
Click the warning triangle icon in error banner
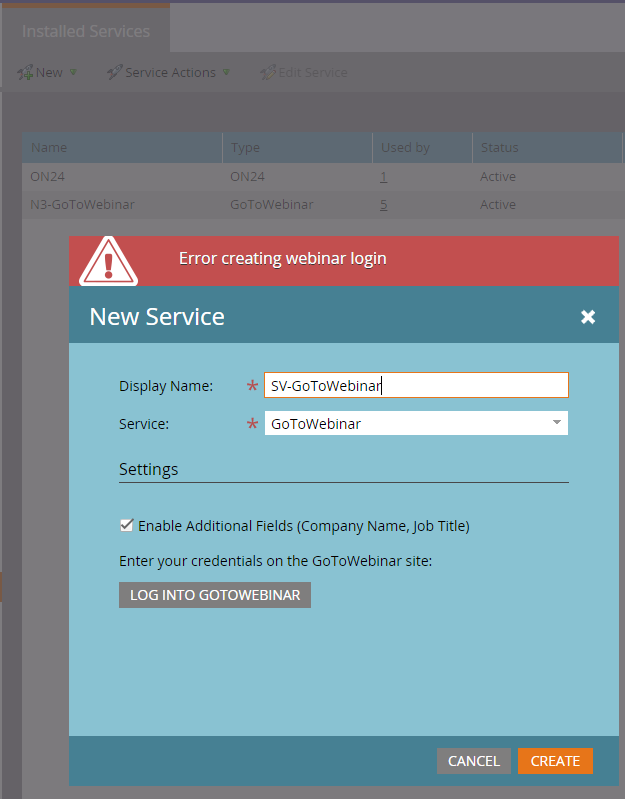pos(108,261)
